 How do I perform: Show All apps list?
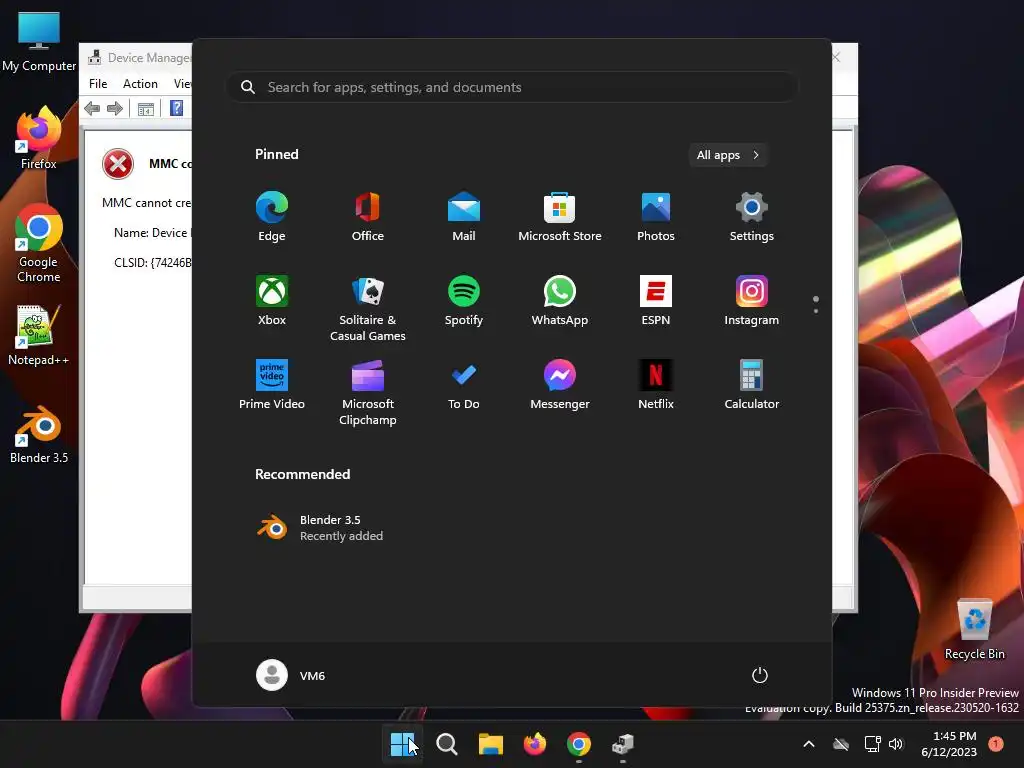point(728,155)
